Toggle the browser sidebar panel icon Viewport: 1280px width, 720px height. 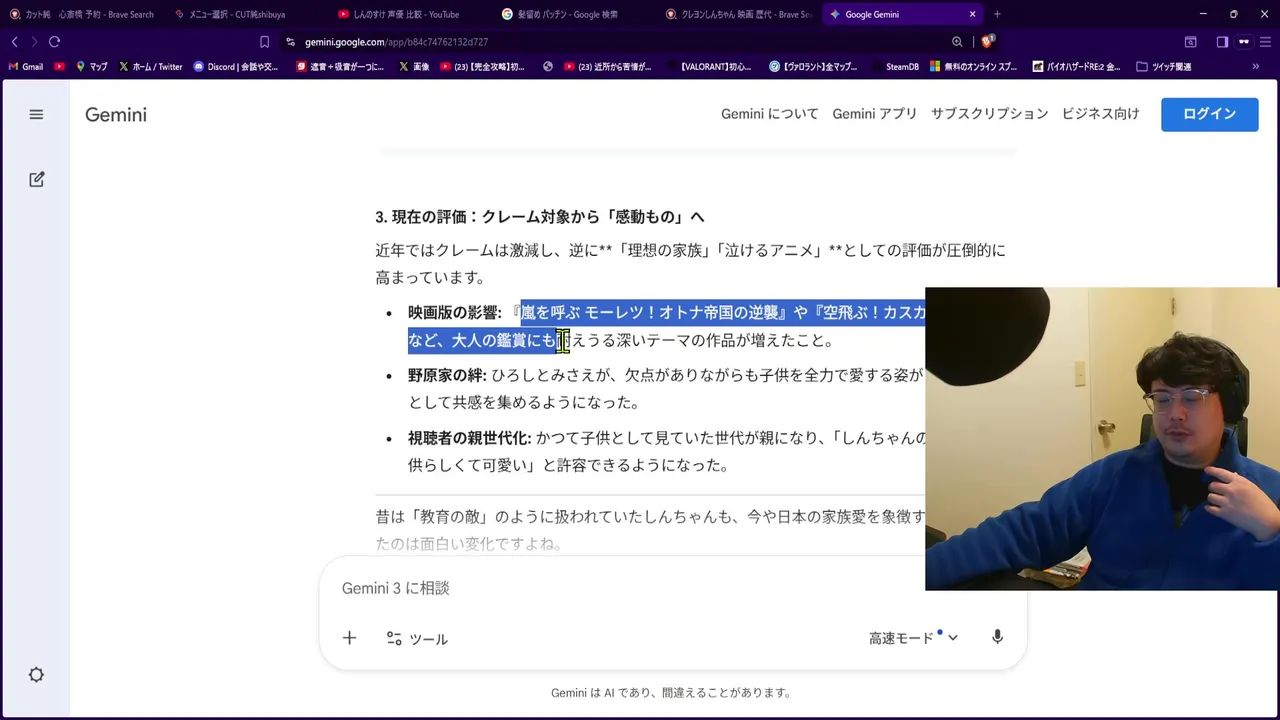click(1222, 42)
